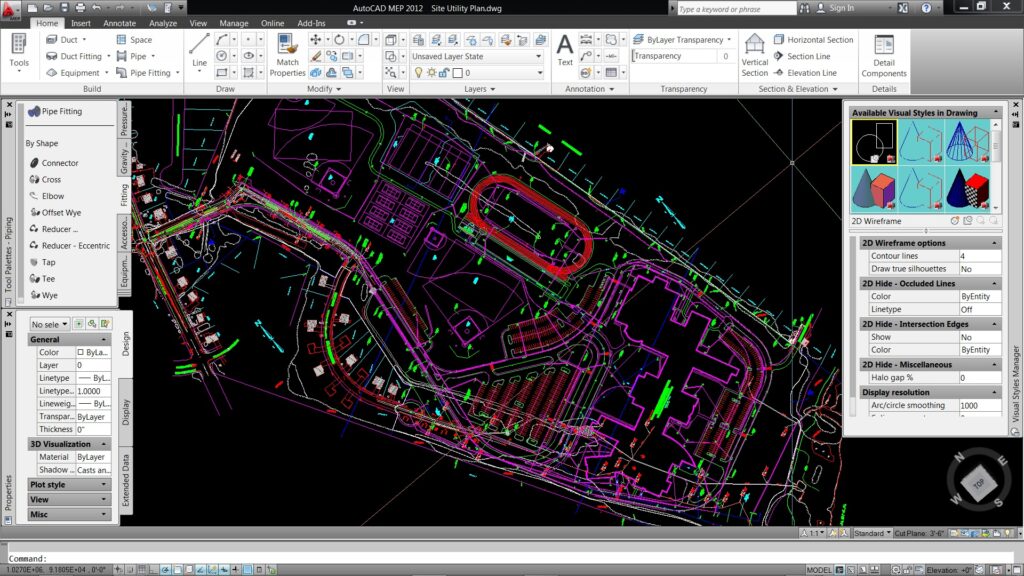Image resolution: width=1024 pixels, height=576 pixels.
Task: Toggle the layer lock padlock icon
Action: (444, 73)
